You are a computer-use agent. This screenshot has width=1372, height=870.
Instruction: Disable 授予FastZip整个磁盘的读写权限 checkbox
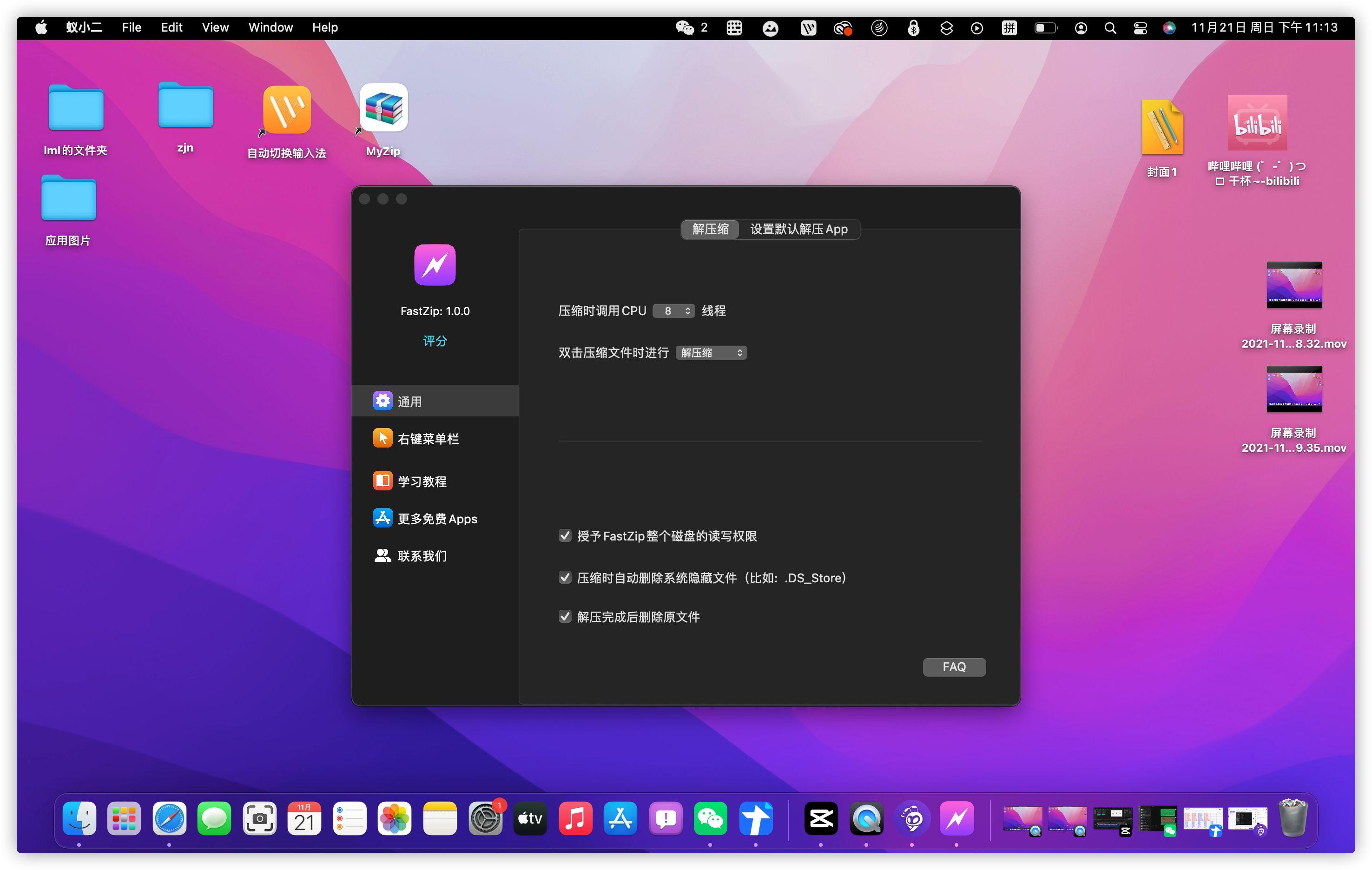click(565, 535)
